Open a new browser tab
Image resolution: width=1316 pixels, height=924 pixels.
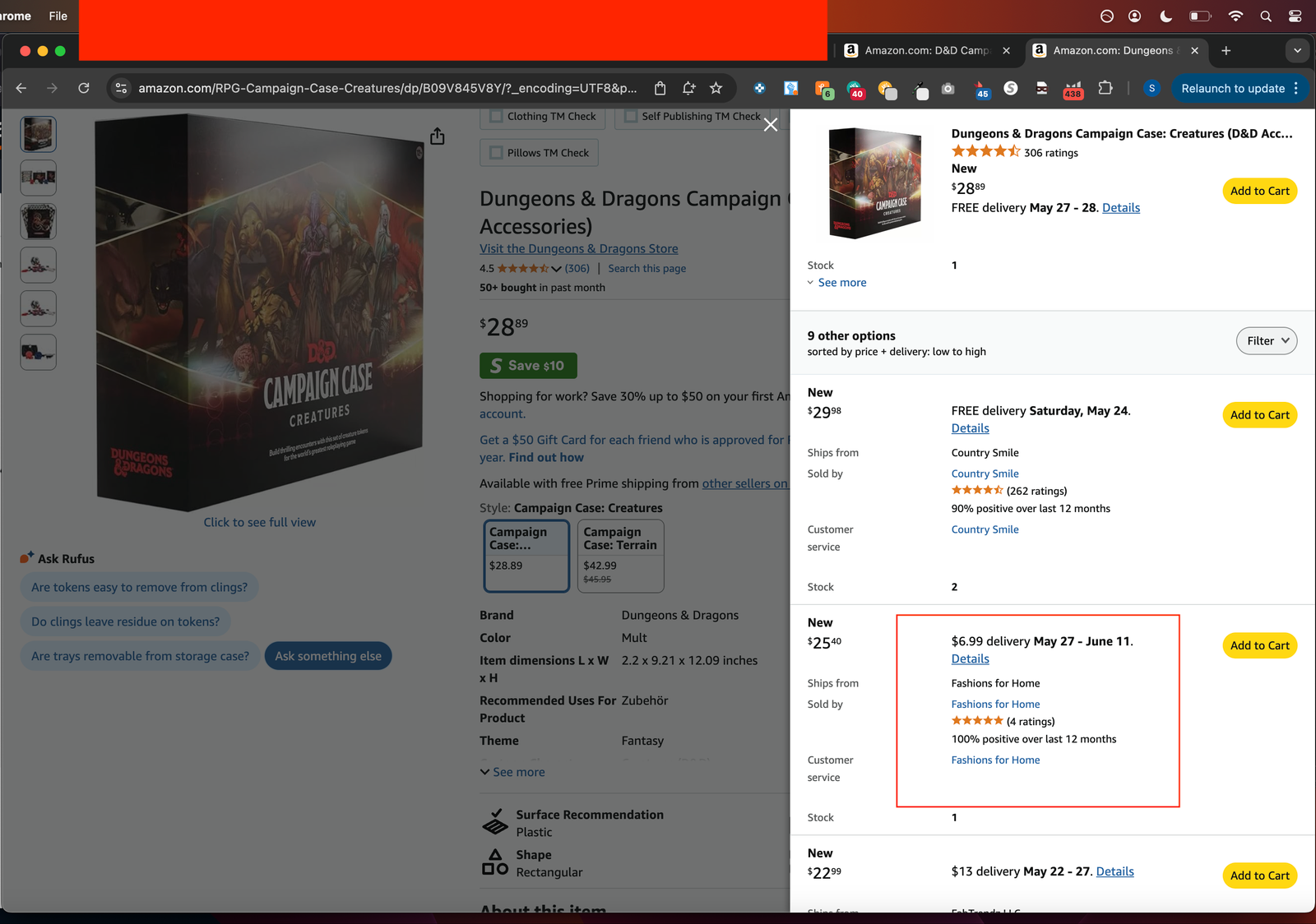point(1226,50)
